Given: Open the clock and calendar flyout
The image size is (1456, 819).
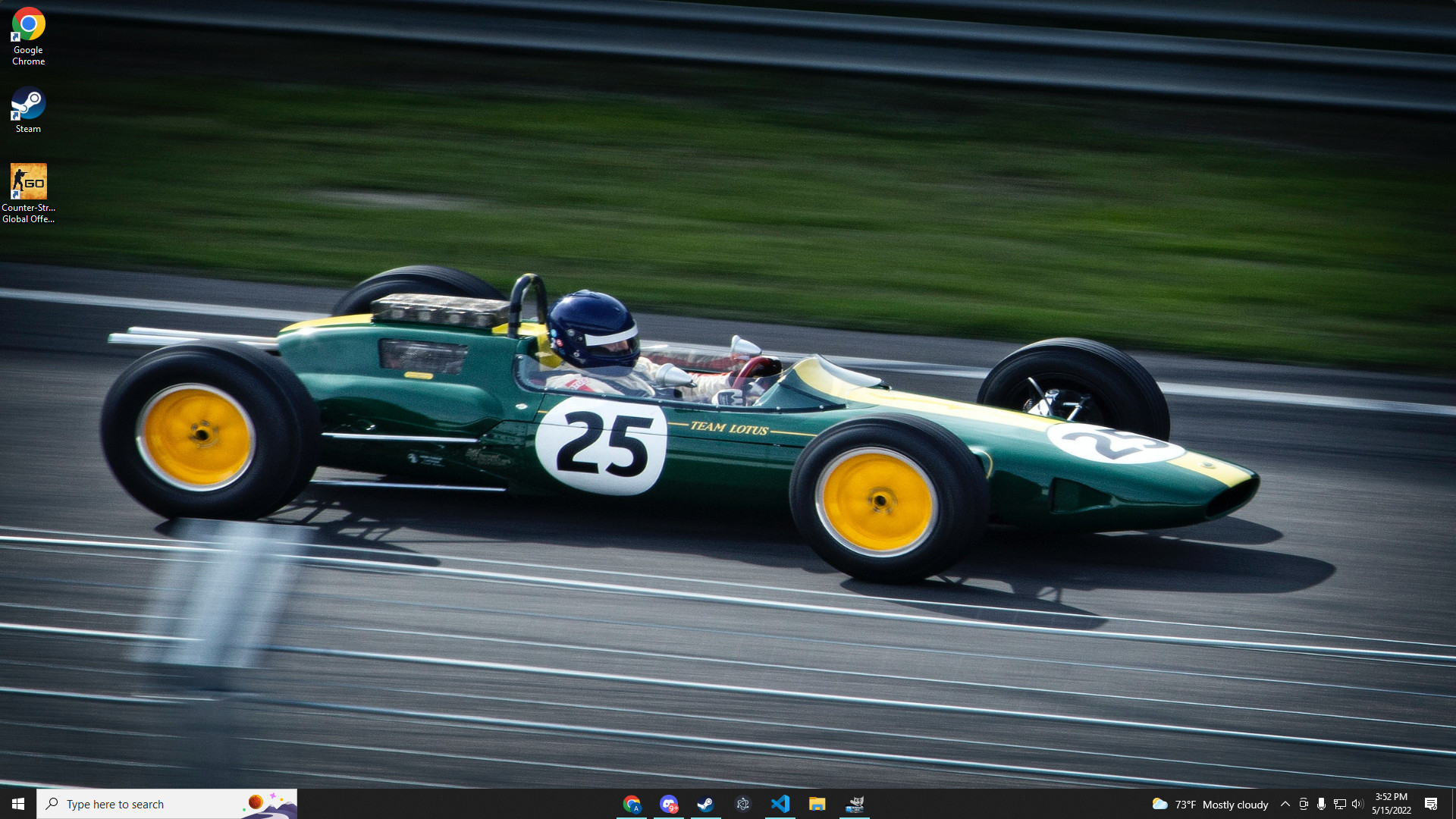Looking at the screenshot, I should pyautogui.click(x=1390, y=804).
